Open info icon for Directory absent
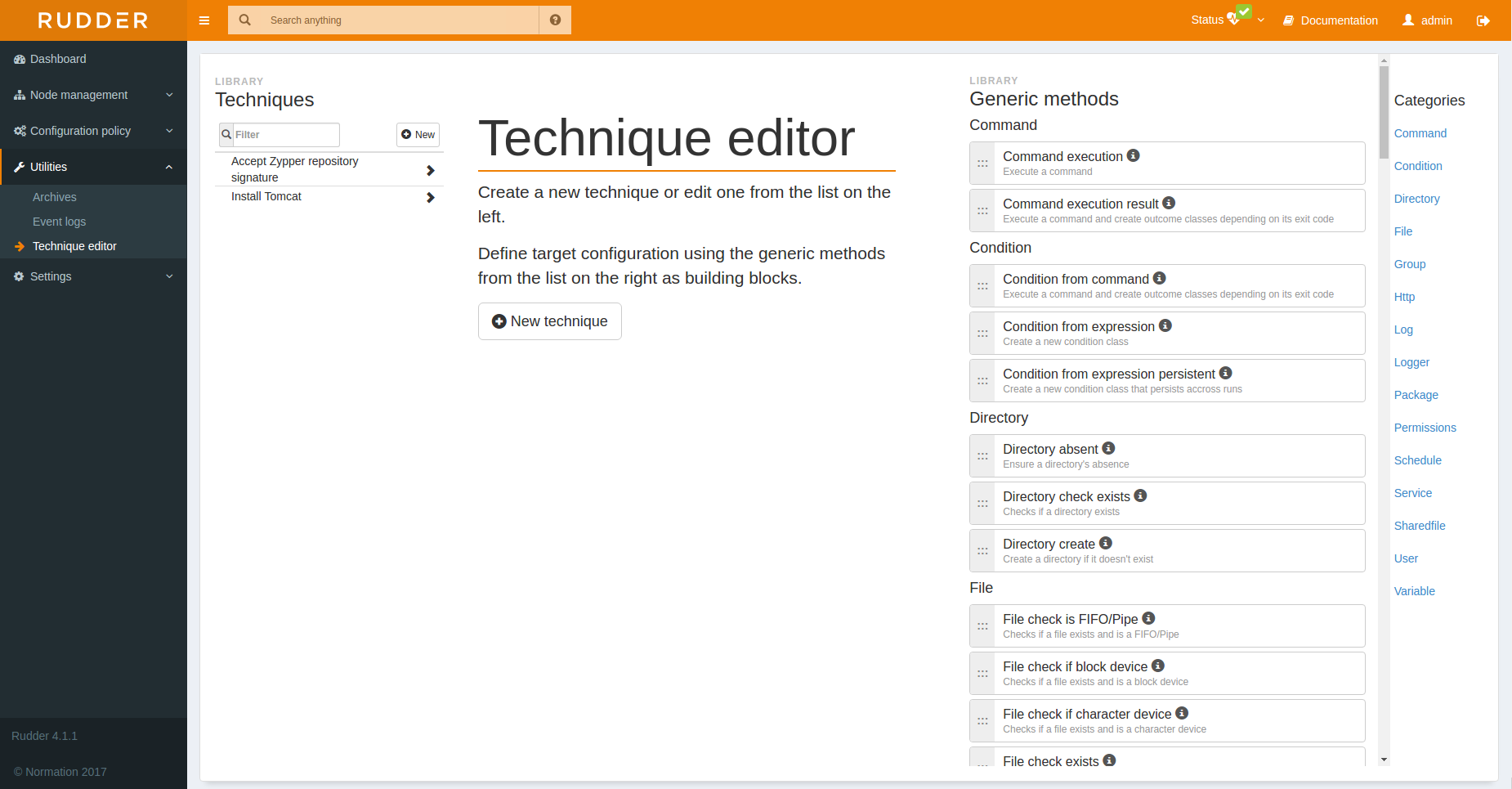 (x=1108, y=448)
